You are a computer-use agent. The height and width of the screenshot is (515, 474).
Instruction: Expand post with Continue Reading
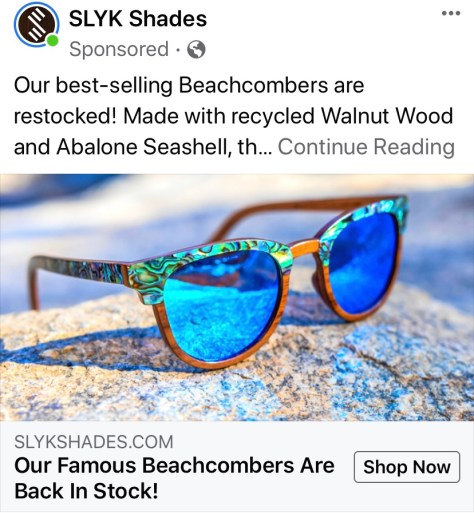click(366, 147)
